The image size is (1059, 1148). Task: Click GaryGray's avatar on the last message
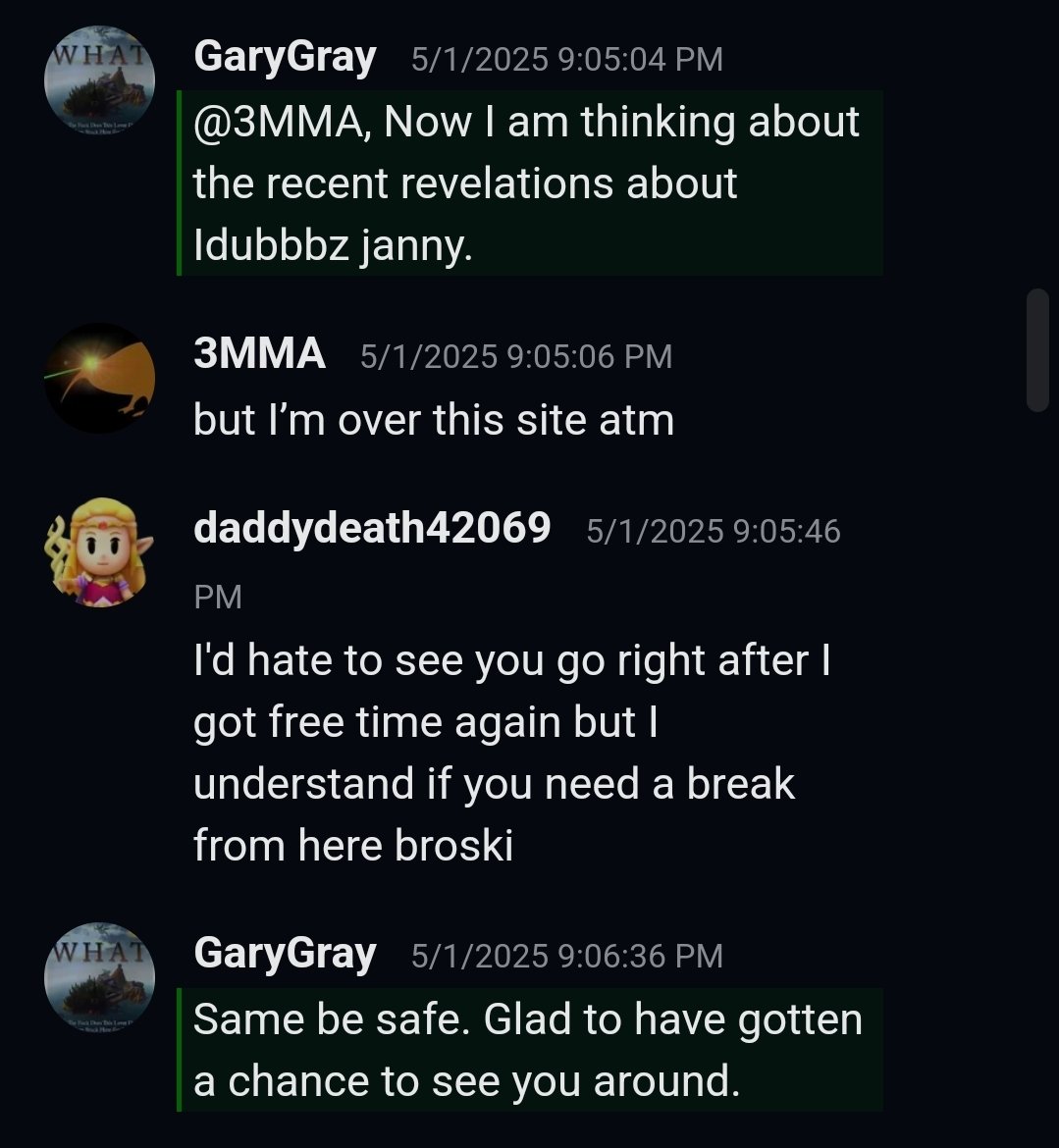[x=99, y=977]
